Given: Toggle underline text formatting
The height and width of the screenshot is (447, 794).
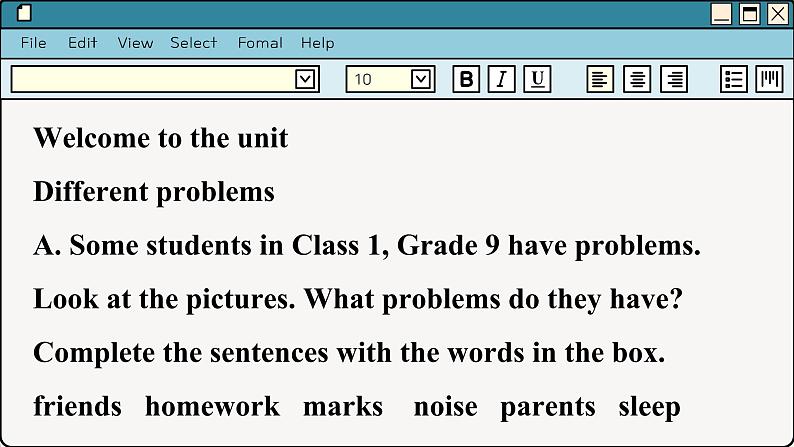Looking at the screenshot, I should (537, 80).
